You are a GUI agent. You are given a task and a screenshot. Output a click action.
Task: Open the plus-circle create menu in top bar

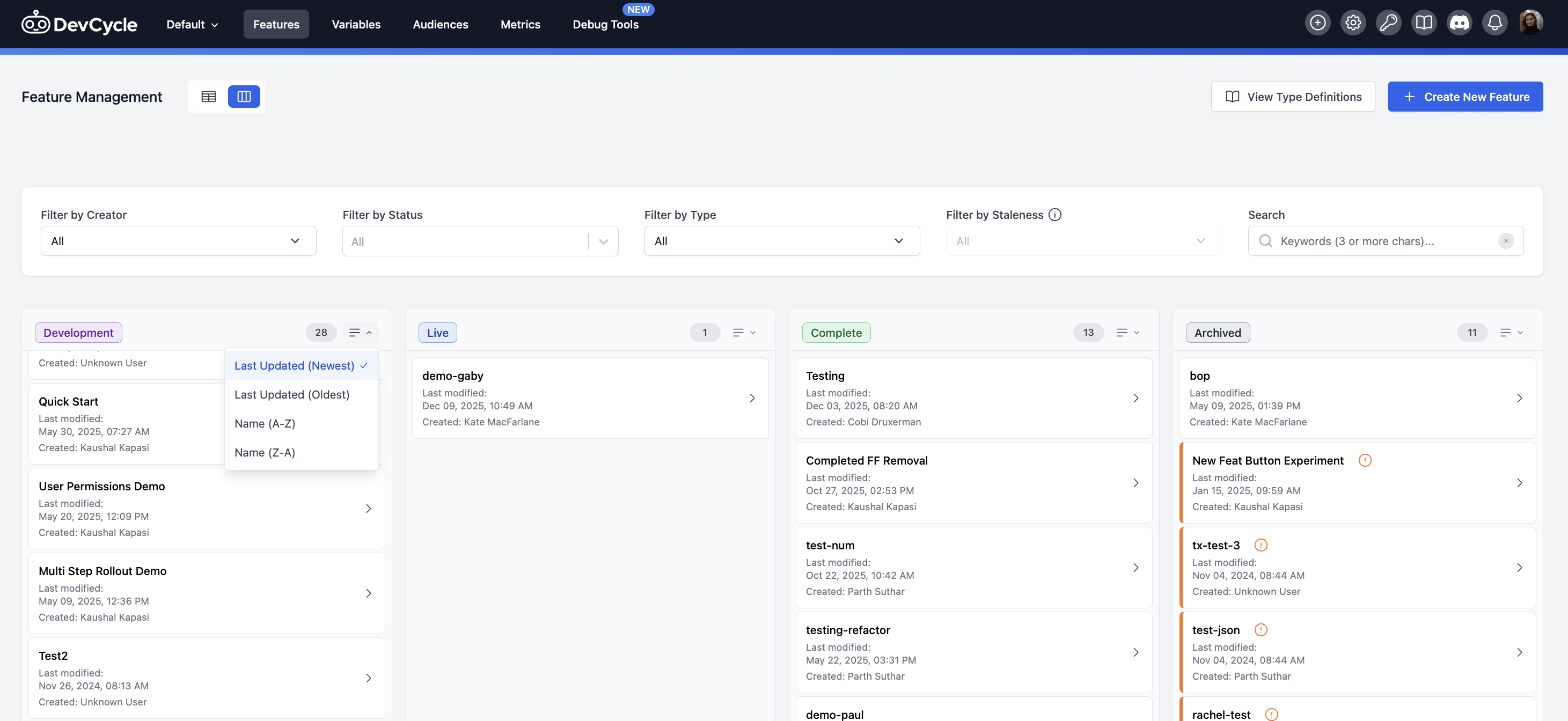[x=1317, y=23]
